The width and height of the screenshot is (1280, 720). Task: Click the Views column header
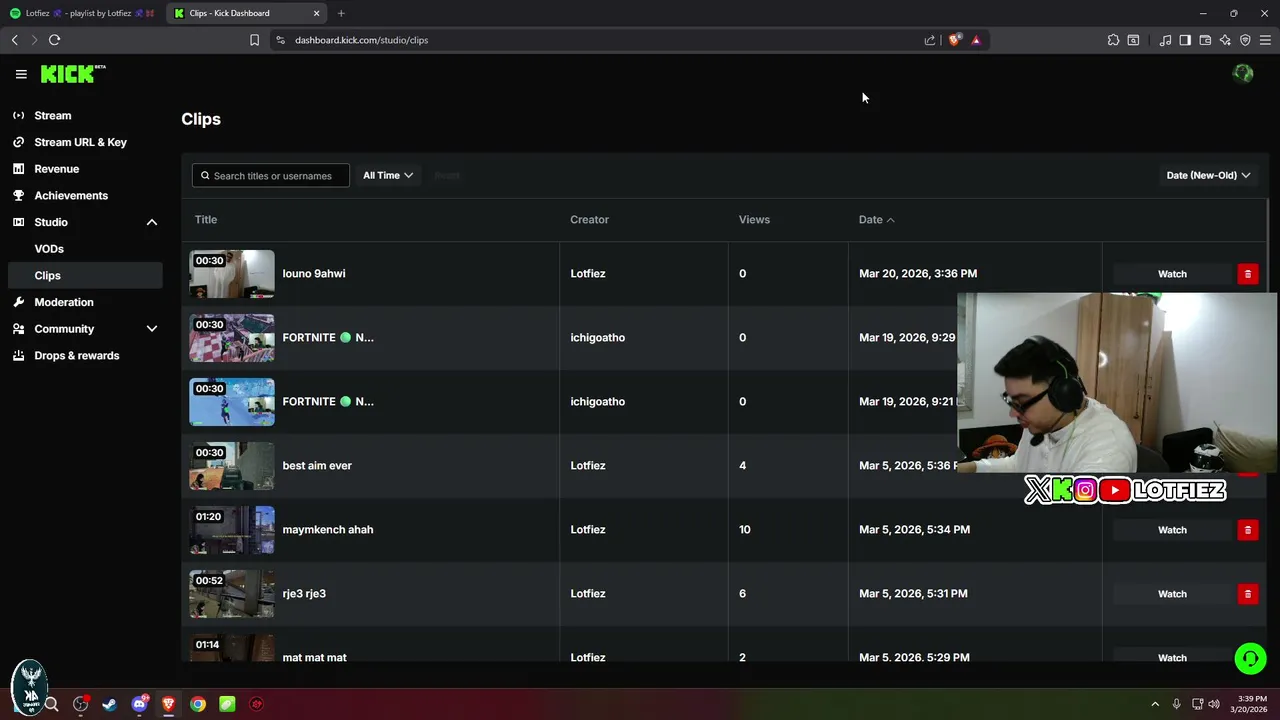[754, 220]
